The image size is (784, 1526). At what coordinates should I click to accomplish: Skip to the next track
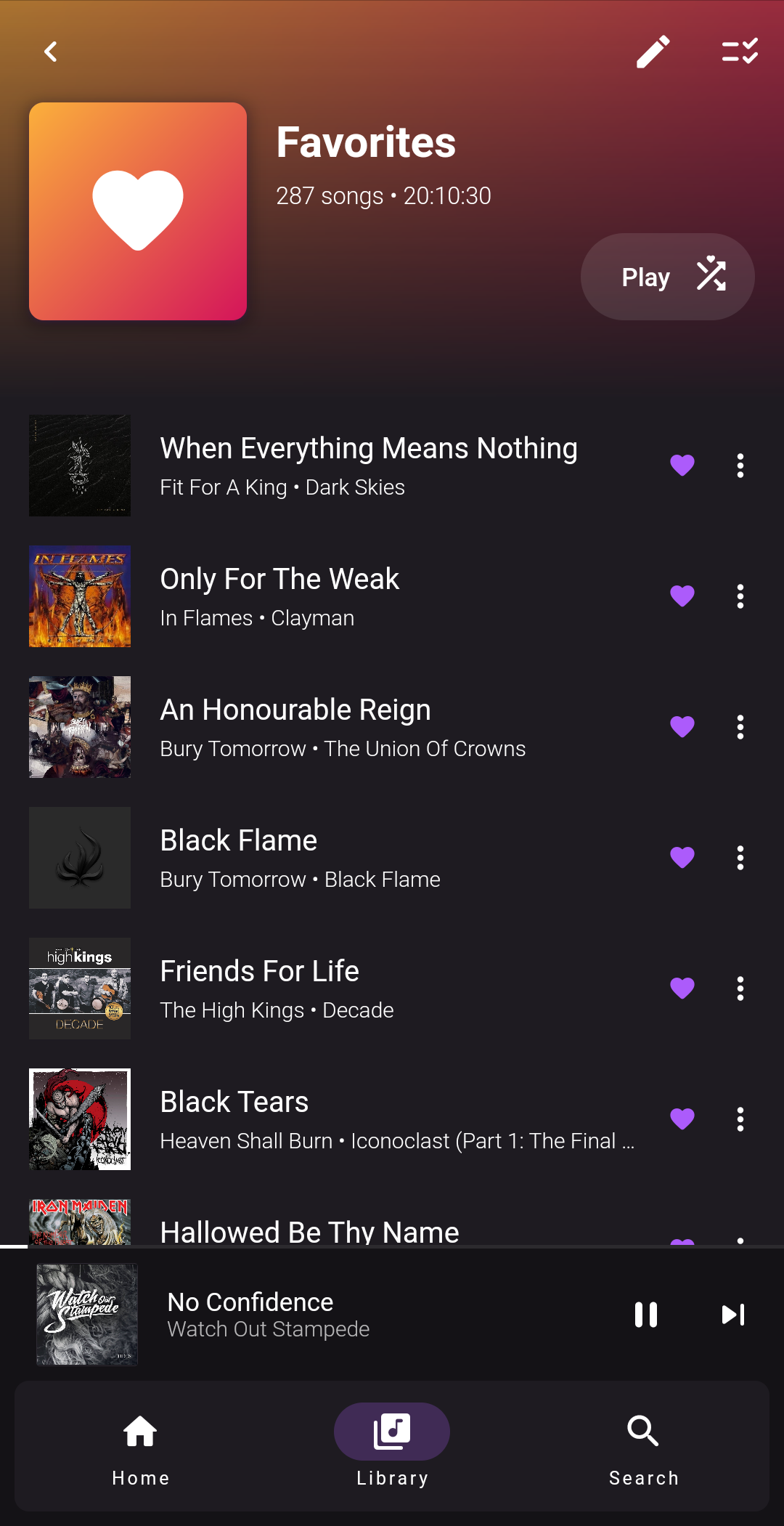click(x=732, y=1315)
